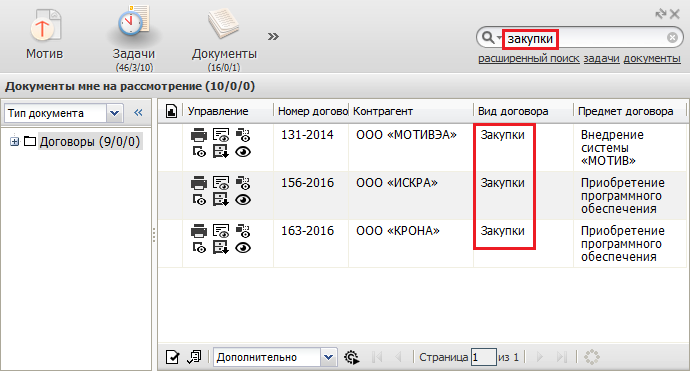
Task: Click the page number input field
Action: click(484, 357)
